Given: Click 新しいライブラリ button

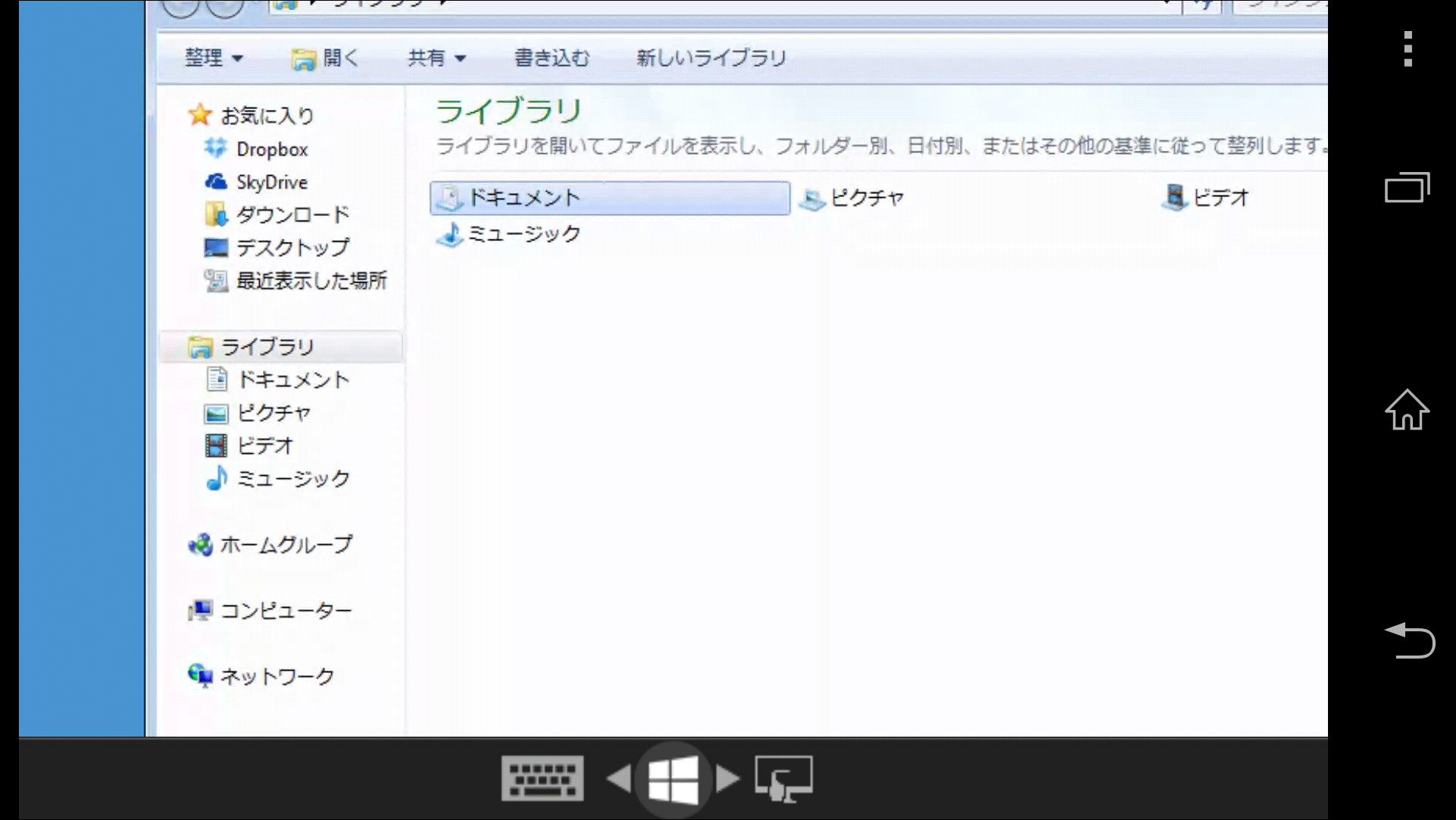Looking at the screenshot, I should 711,58.
